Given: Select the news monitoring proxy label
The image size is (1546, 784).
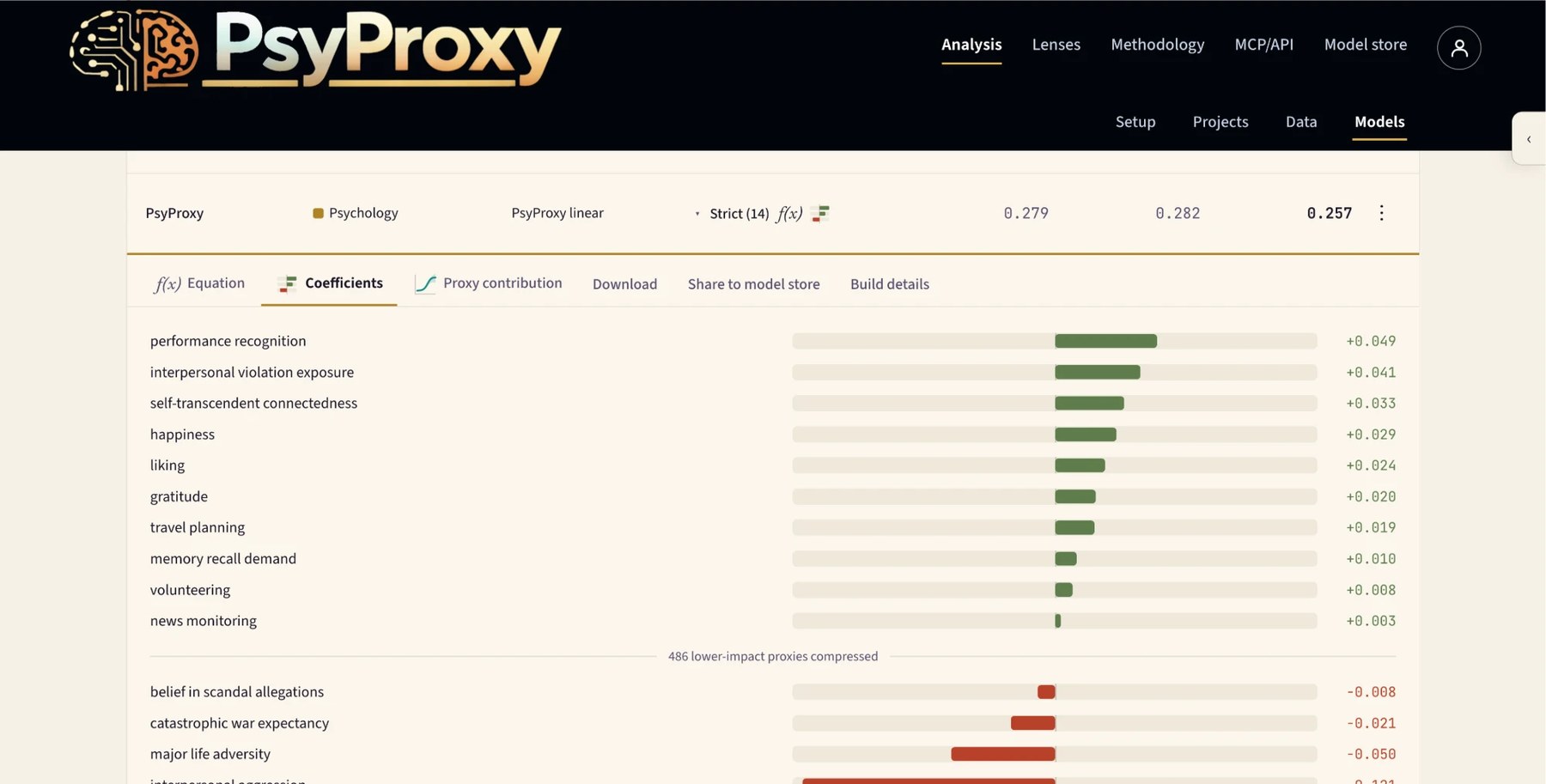Looking at the screenshot, I should [203, 621].
